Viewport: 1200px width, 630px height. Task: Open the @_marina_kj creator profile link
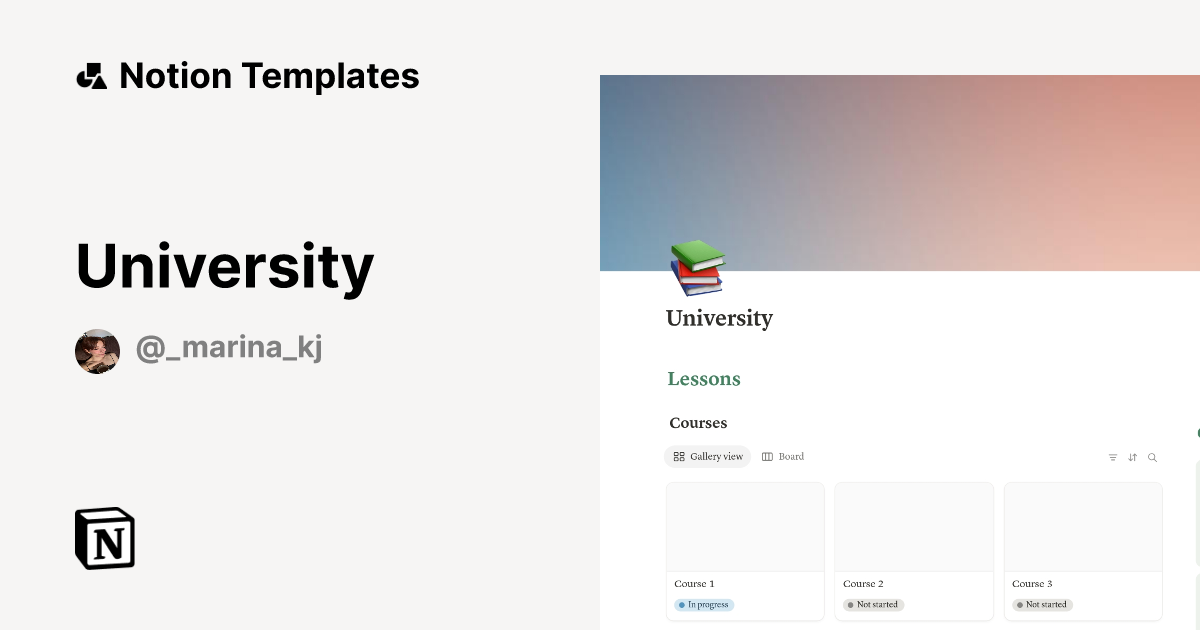click(x=228, y=347)
